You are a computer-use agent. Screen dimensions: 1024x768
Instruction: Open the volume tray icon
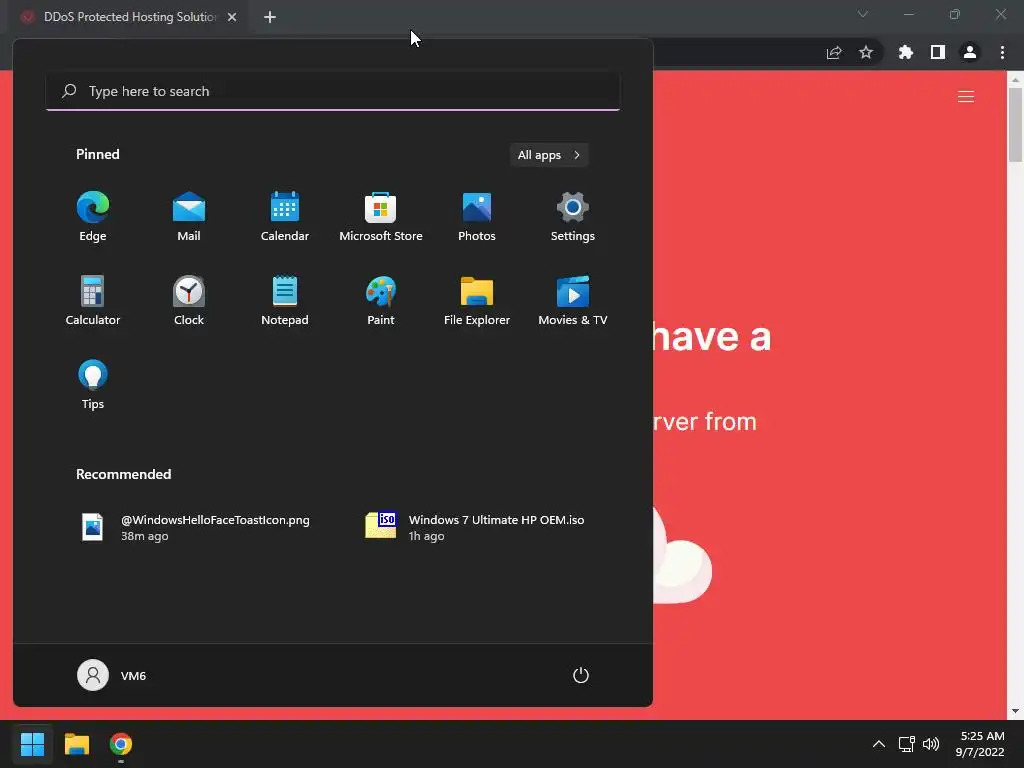pyautogui.click(x=931, y=744)
